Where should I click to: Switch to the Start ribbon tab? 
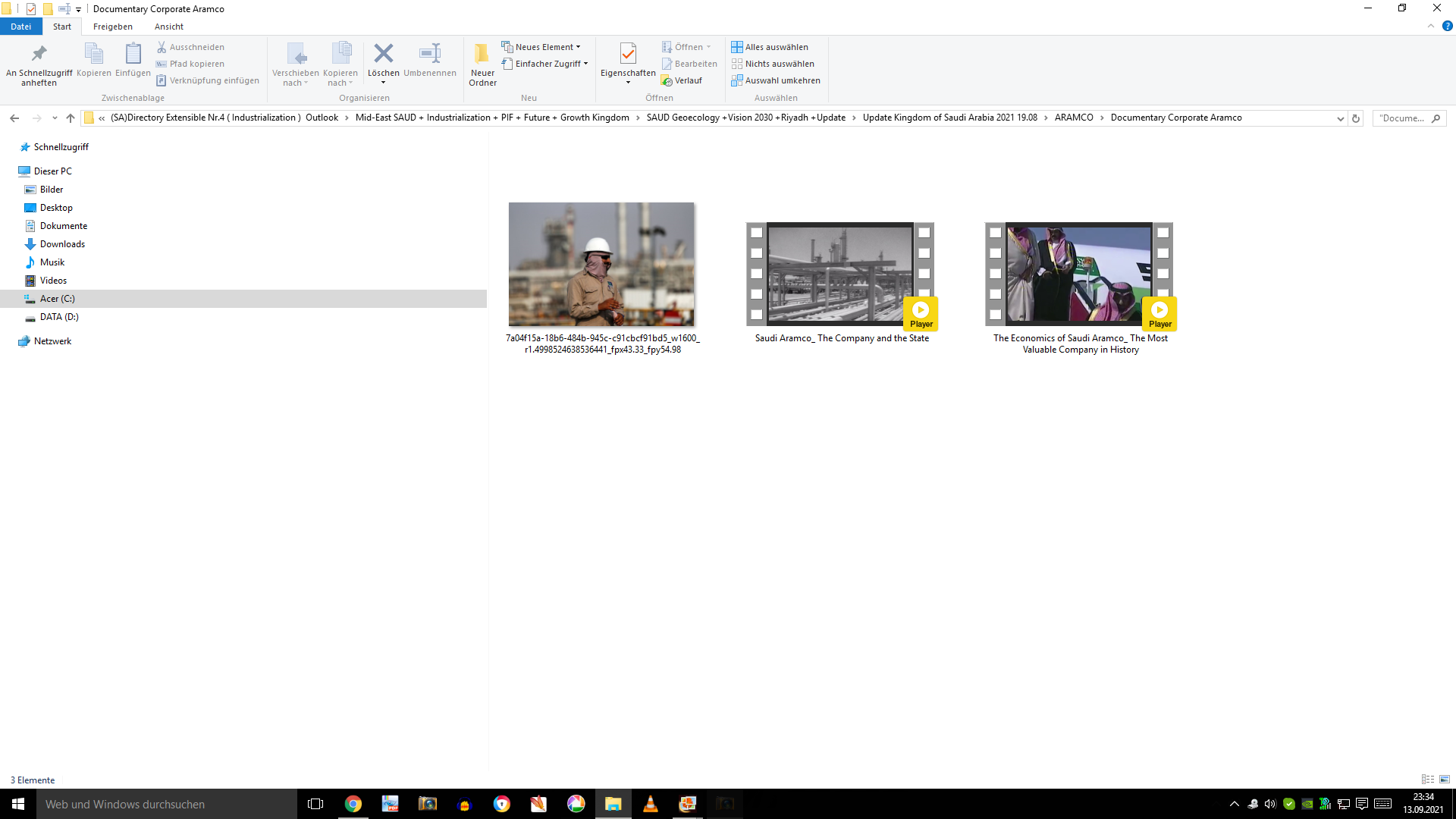62,27
